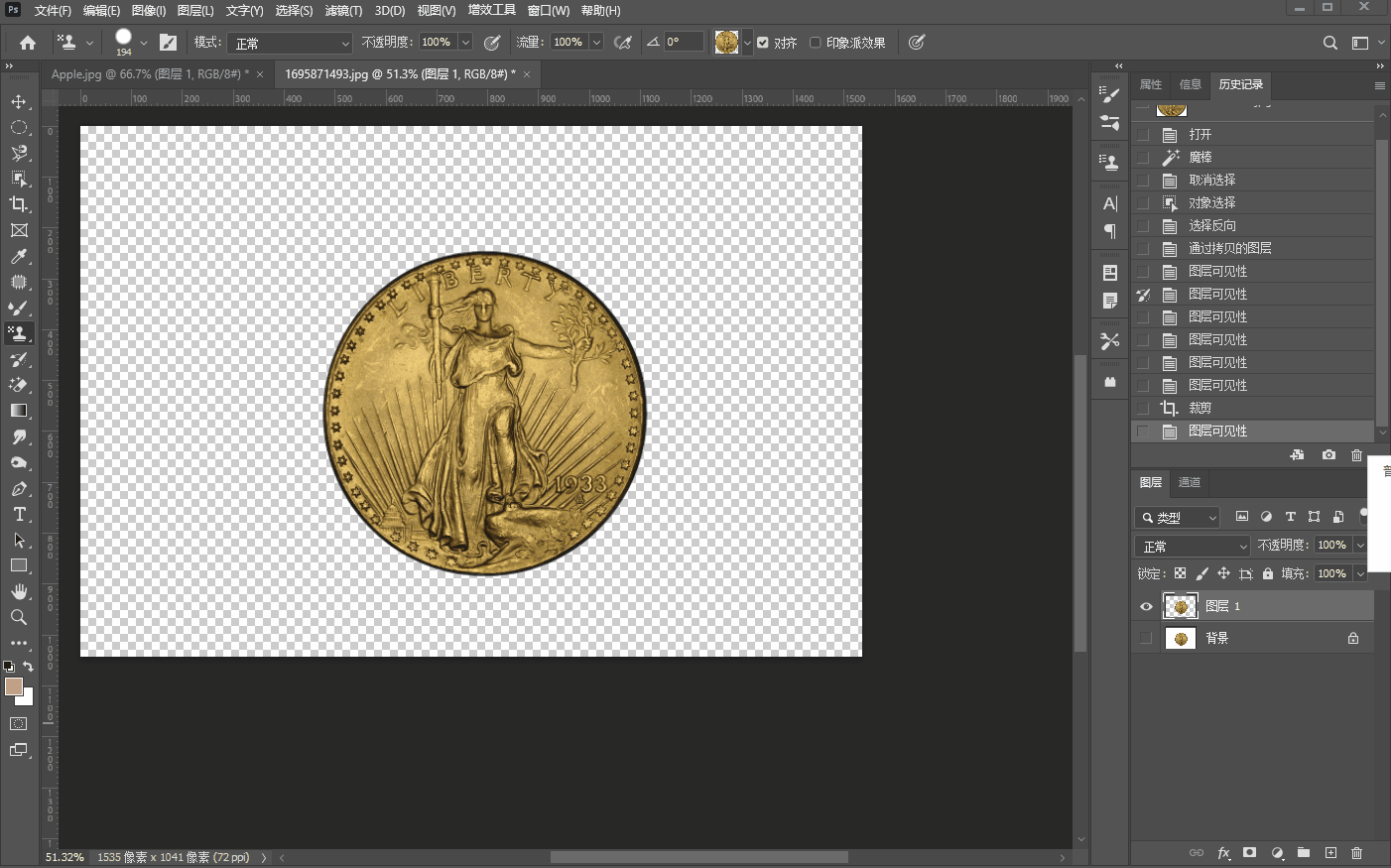Switch to the 属性 tab

tap(1151, 84)
